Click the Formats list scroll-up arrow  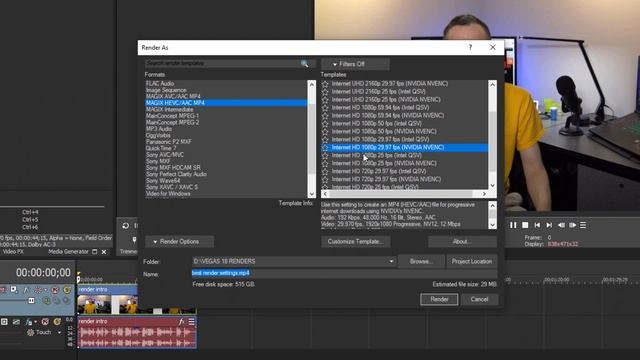(x=312, y=84)
